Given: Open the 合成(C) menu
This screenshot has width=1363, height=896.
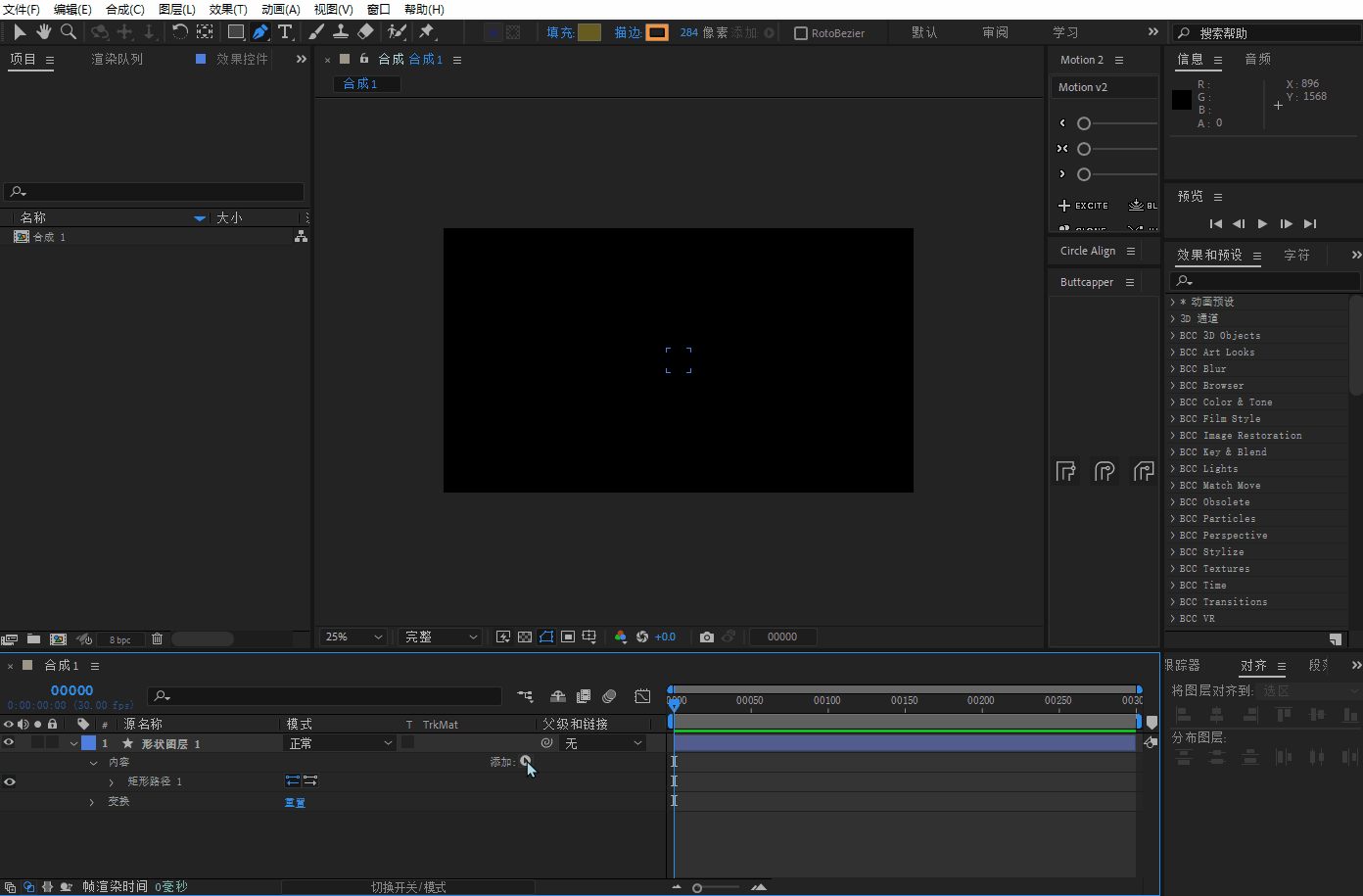Looking at the screenshot, I should click(125, 9).
